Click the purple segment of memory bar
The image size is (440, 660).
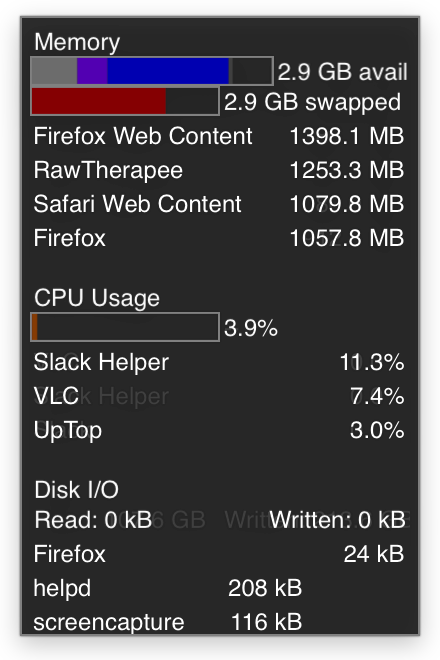pos(92,71)
